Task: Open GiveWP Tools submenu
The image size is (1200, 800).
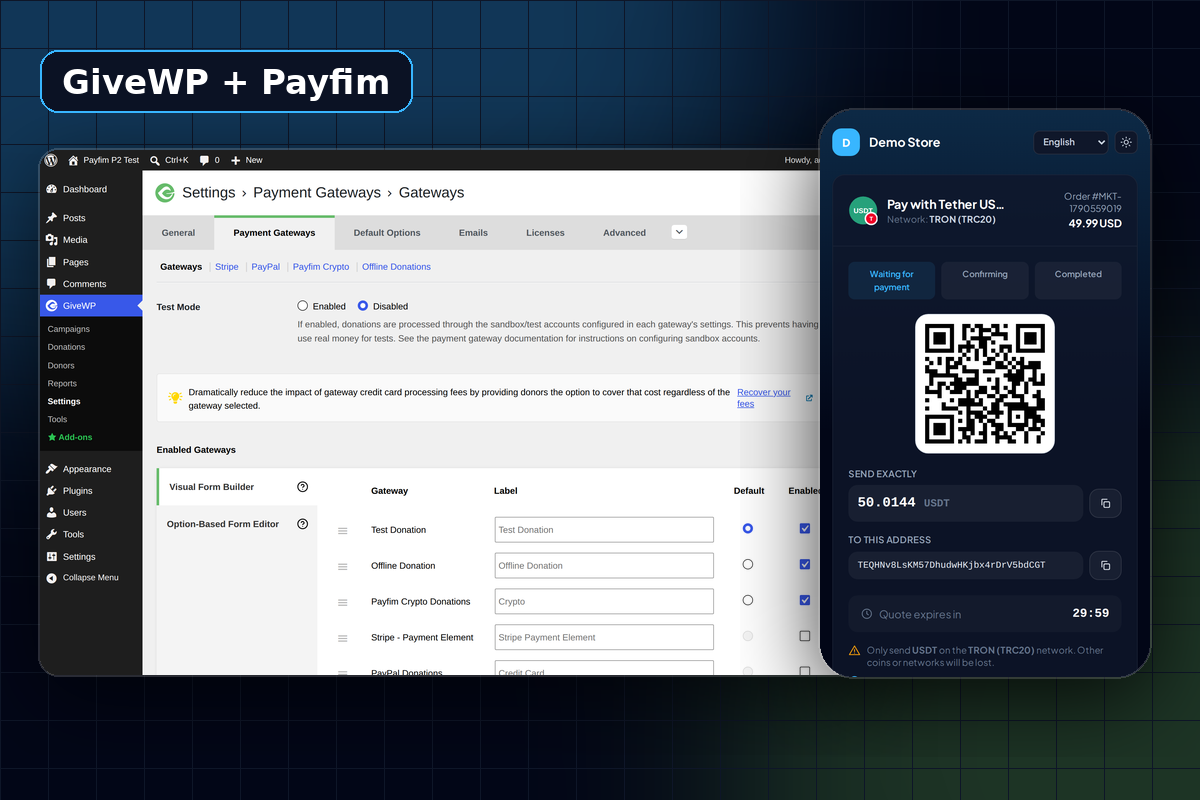Action: pos(58,419)
